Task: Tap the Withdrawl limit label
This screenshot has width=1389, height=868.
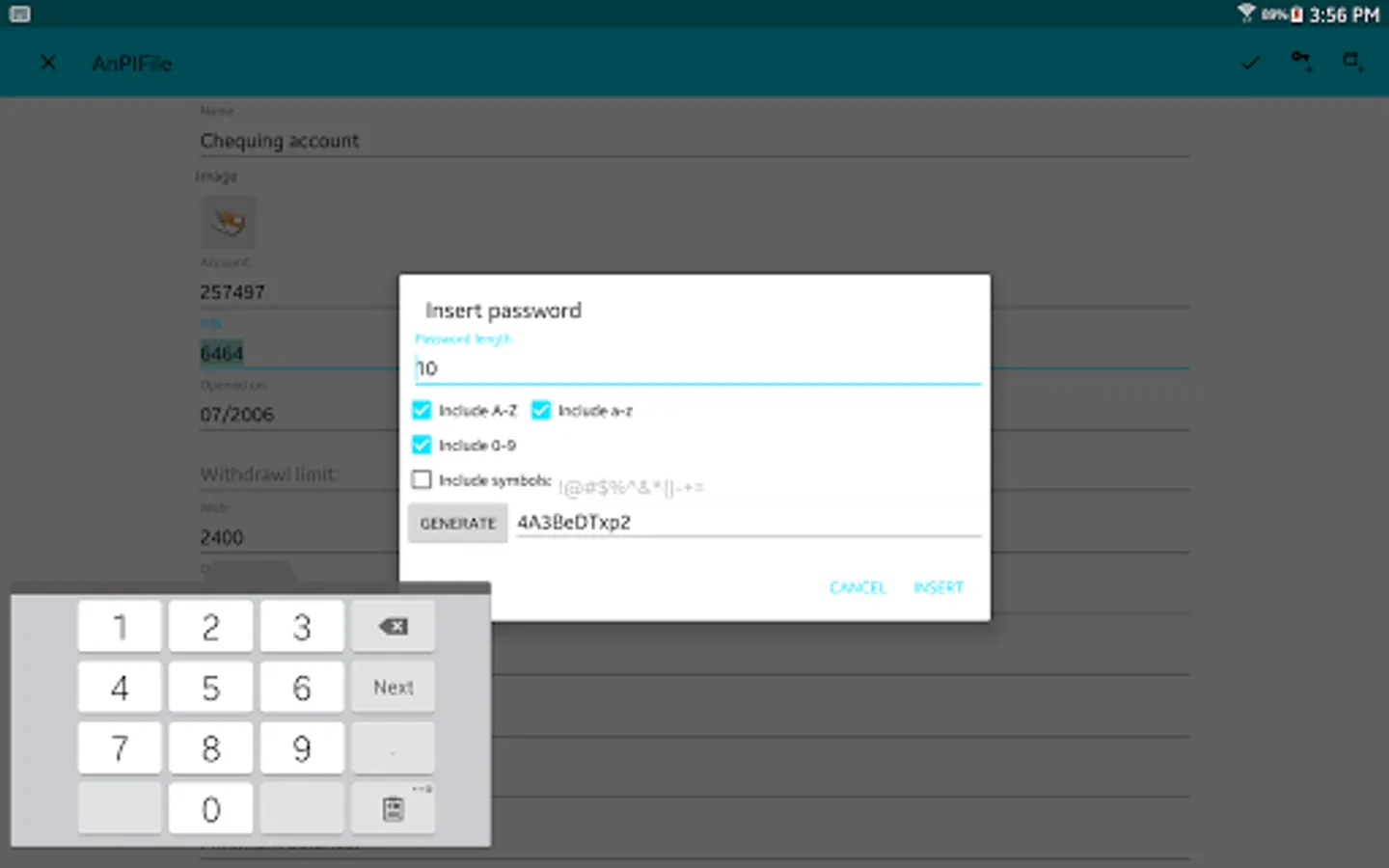Action: tap(269, 474)
